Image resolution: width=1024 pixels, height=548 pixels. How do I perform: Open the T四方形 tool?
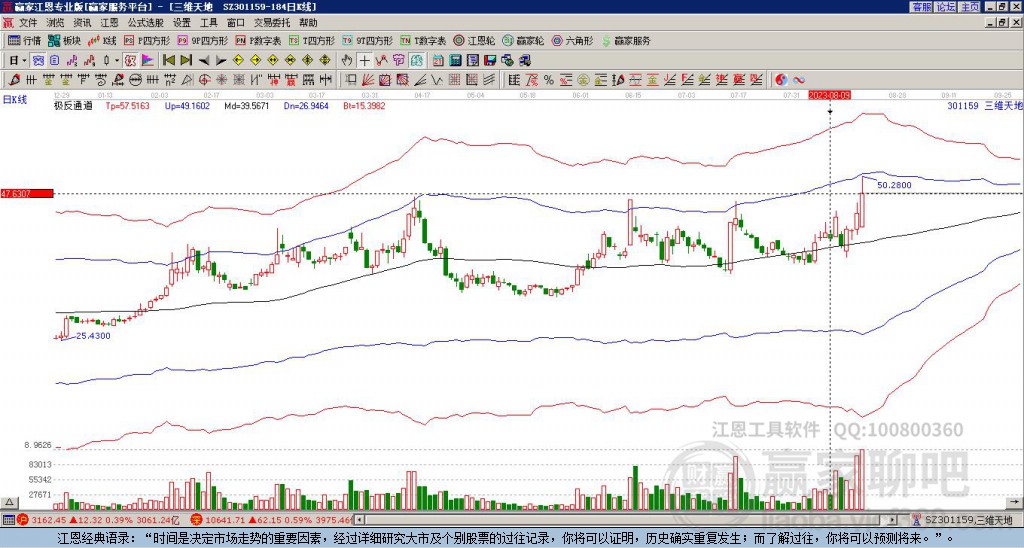(312, 40)
